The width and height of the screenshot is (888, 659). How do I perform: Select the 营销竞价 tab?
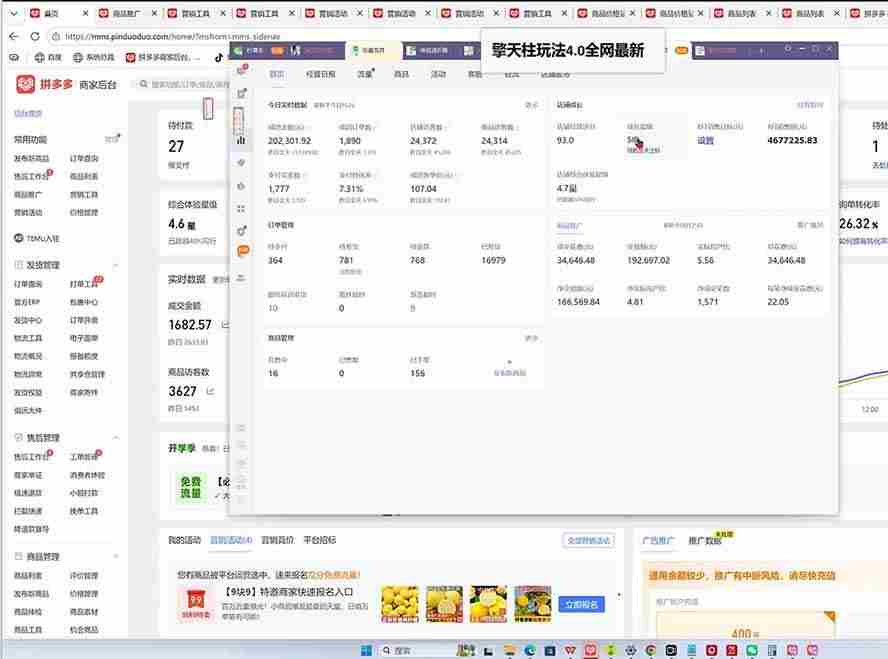pos(278,540)
